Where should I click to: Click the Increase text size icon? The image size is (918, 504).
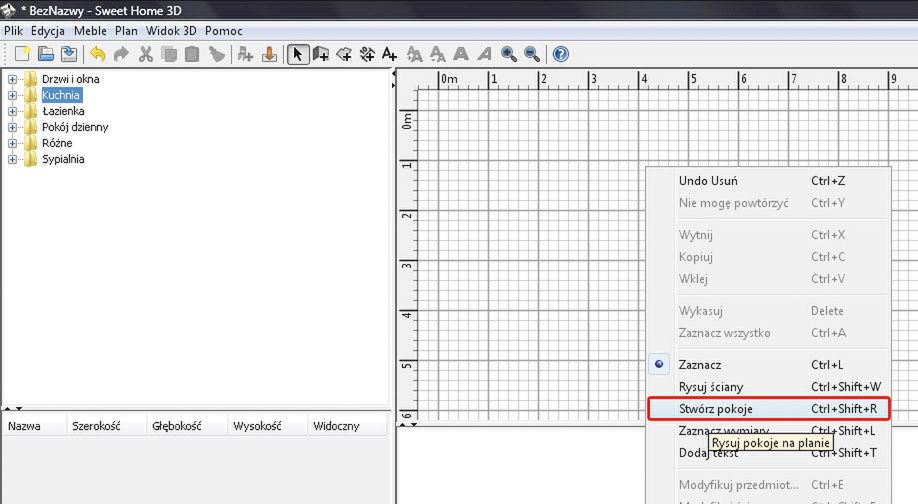pos(415,54)
